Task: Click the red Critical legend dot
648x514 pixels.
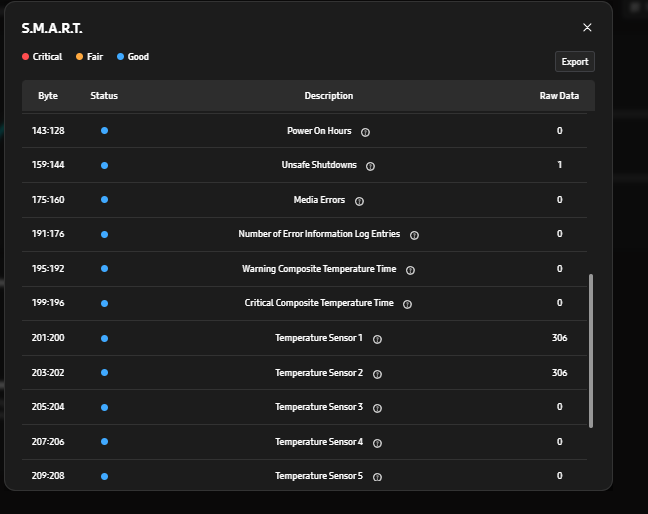Action: coord(26,57)
